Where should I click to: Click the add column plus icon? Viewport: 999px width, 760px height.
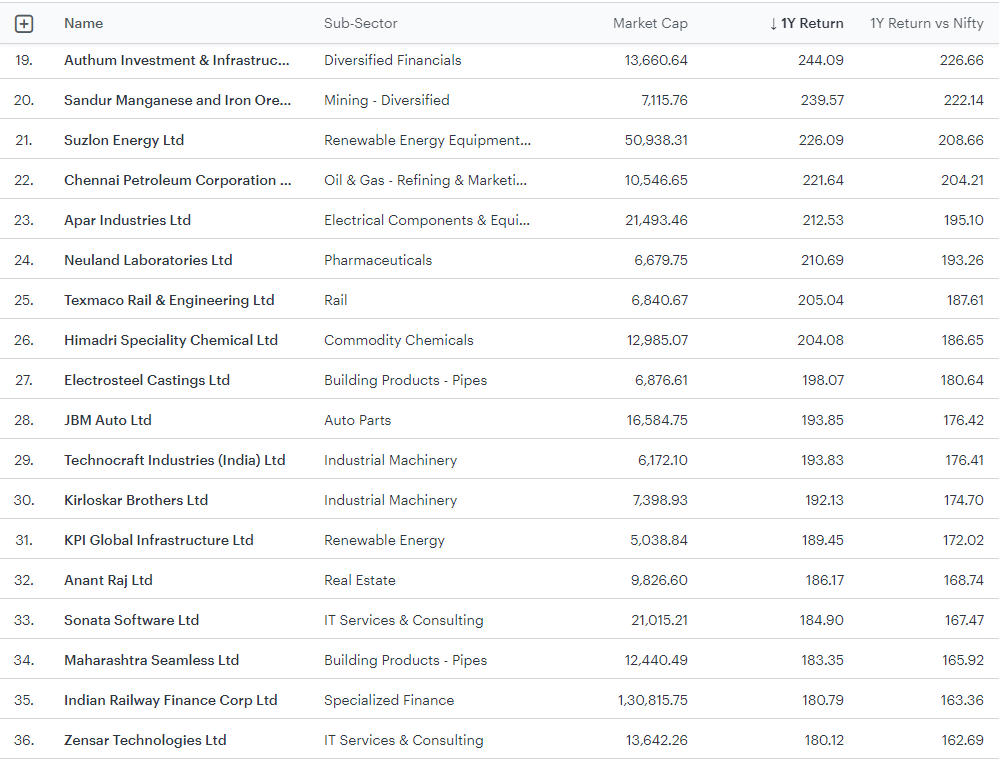click(24, 24)
